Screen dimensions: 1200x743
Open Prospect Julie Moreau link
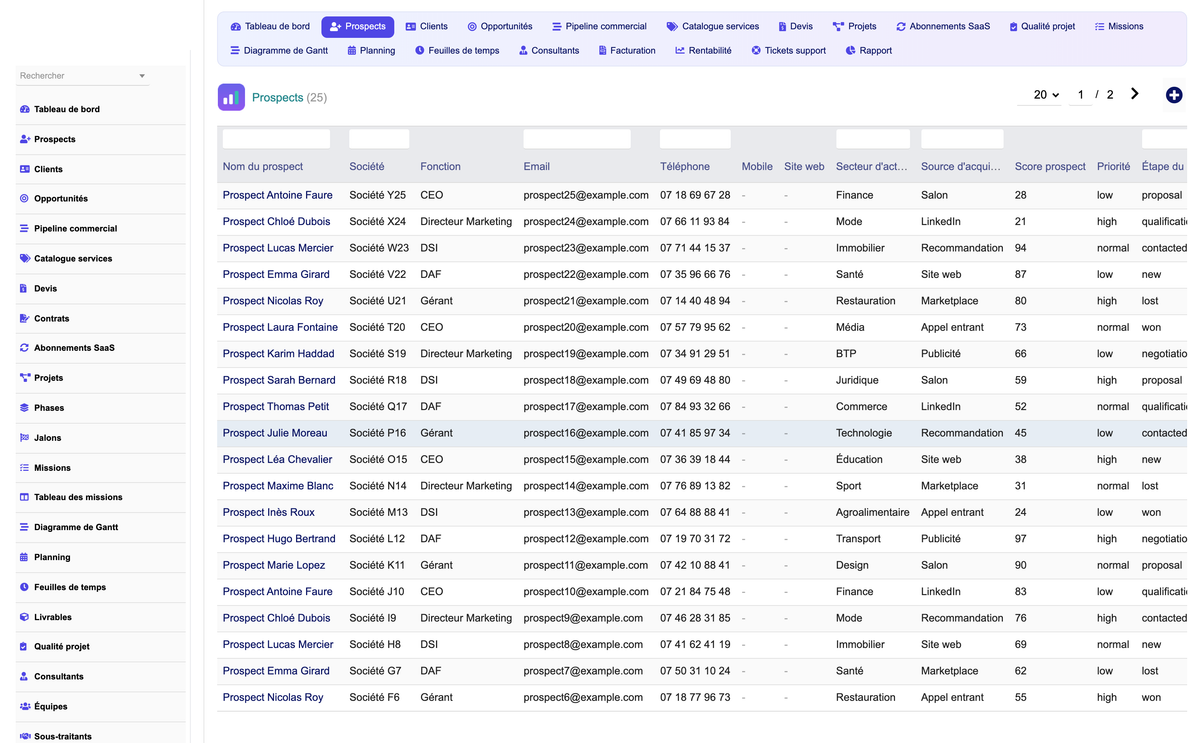coord(275,433)
